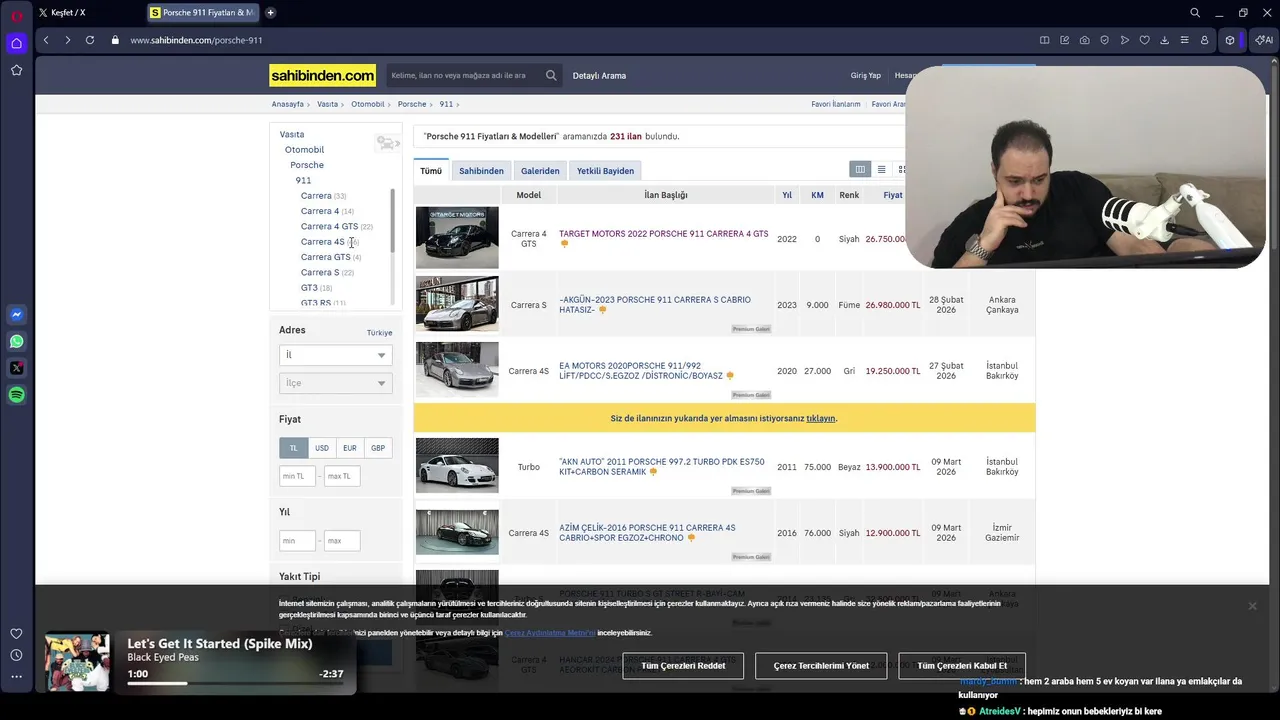1280x720 pixels.
Task: View site security padlock info
Action: 115,40
